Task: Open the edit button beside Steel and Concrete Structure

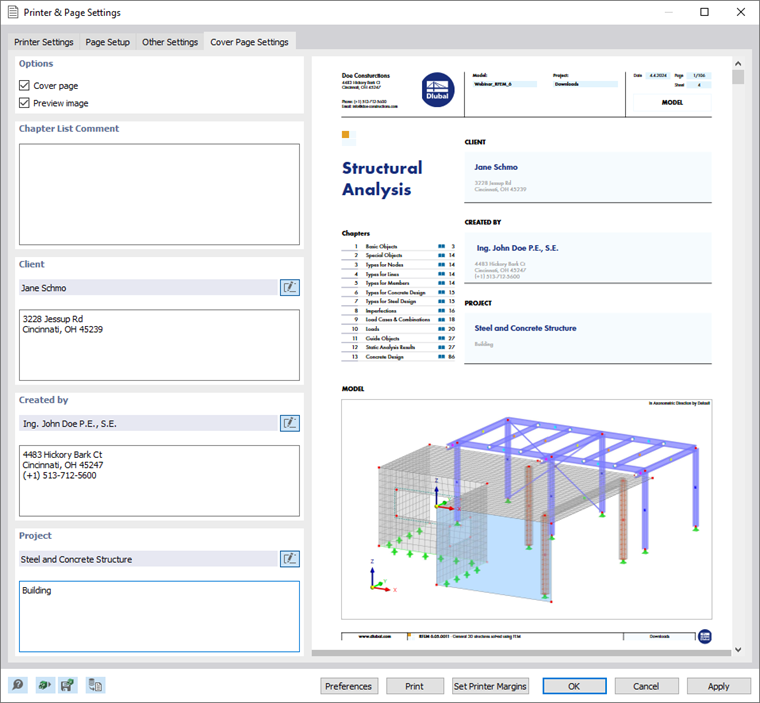Action: tap(290, 559)
